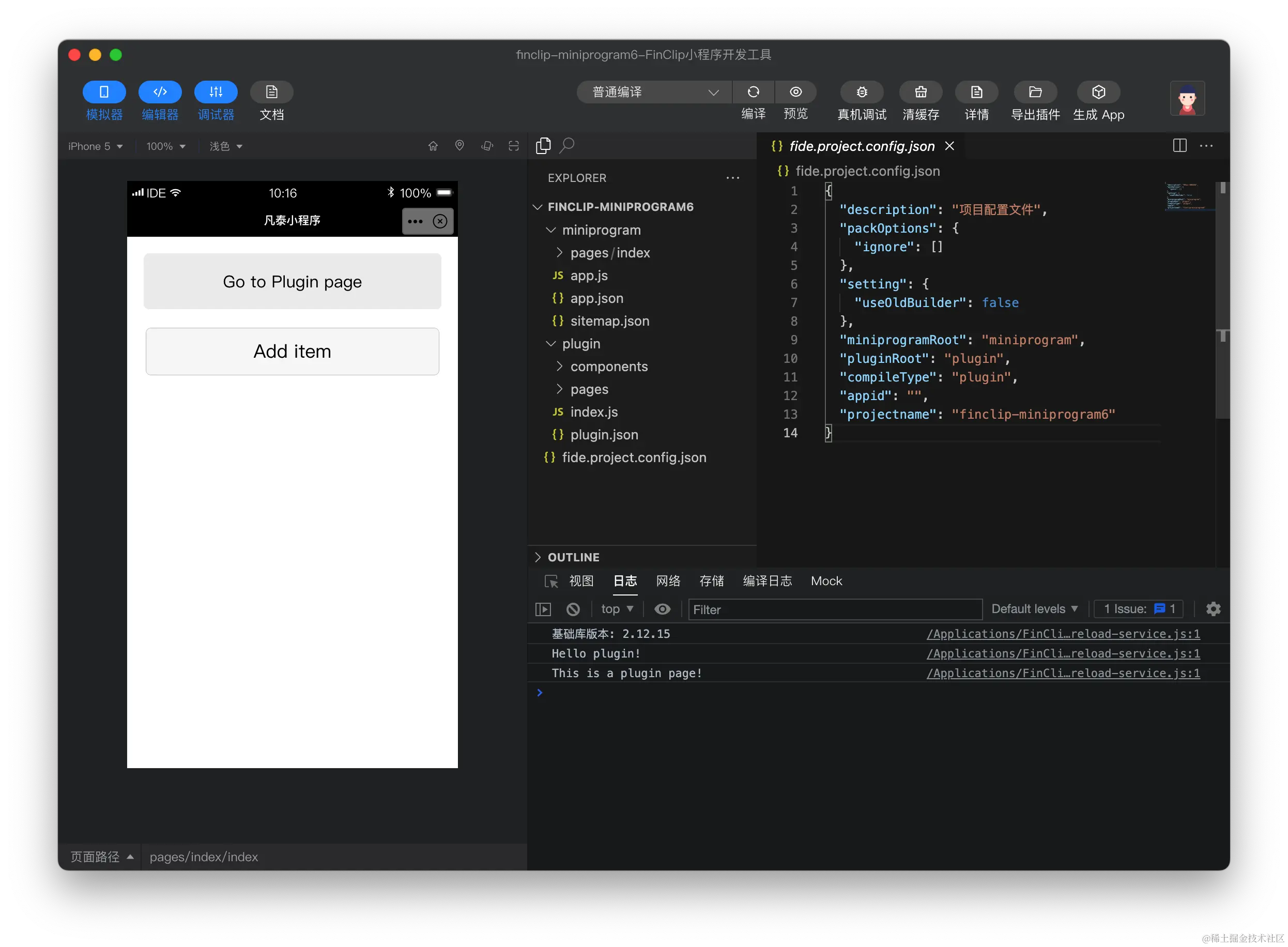The width and height of the screenshot is (1288, 947).
Task: Expand the components folder in plugin
Action: pyautogui.click(x=608, y=366)
